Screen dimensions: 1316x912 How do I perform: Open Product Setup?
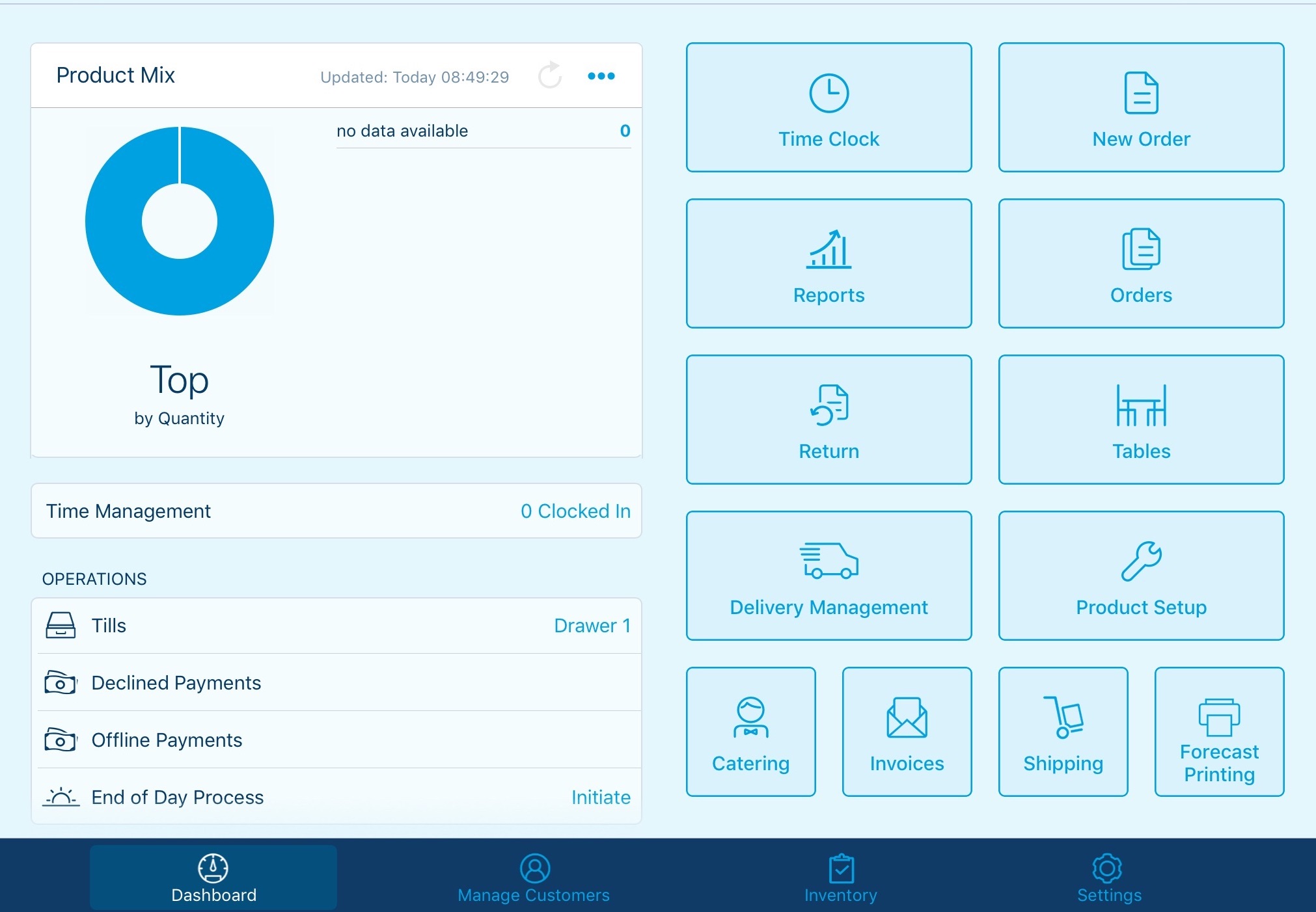pos(1140,576)
